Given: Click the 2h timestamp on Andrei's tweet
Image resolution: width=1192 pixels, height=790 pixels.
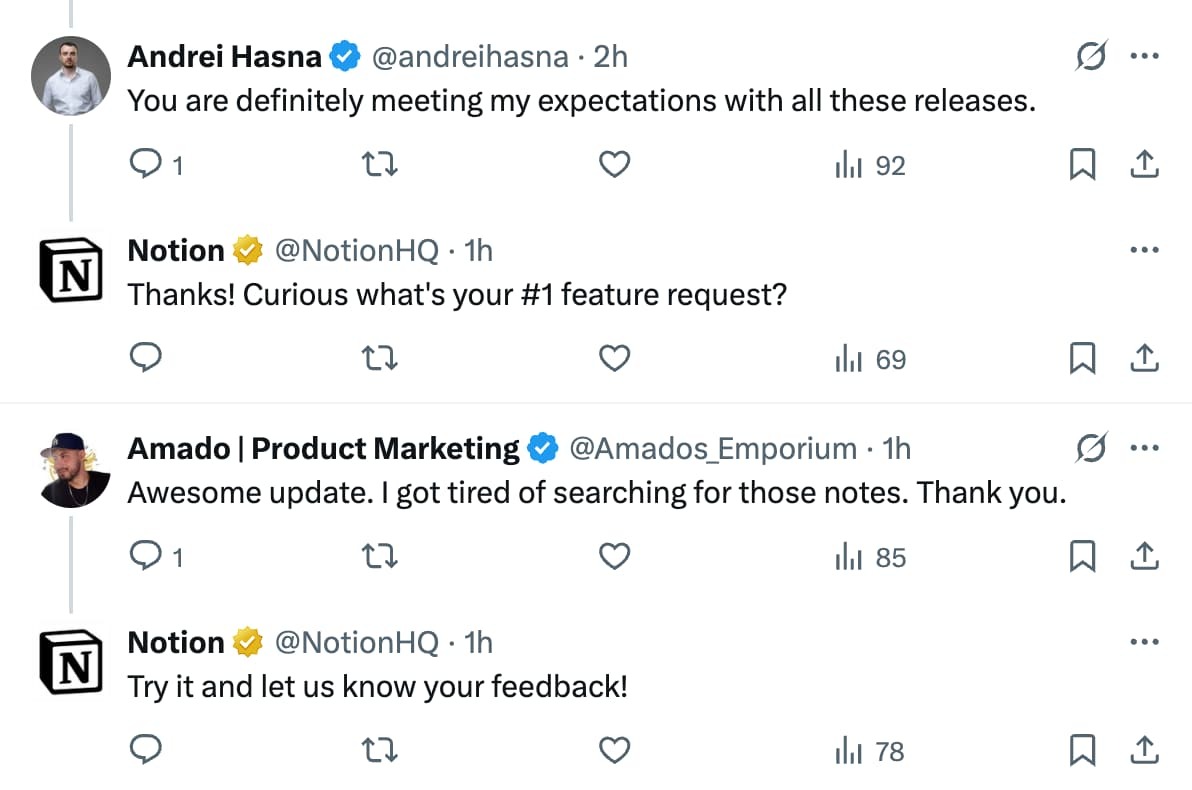Looking at the screenshot, I should pyautogui.click(x=611, y=56).
